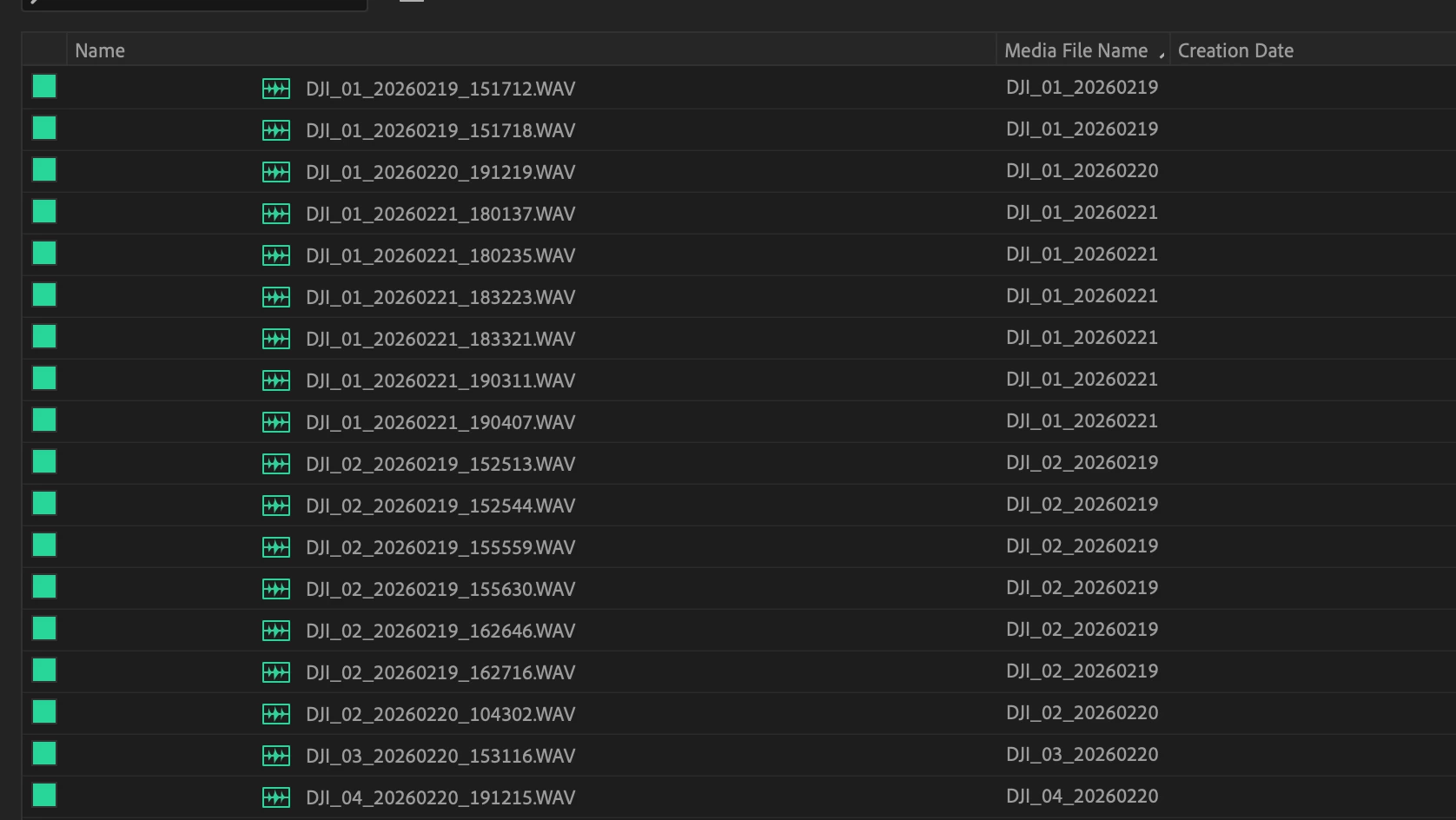
Task: Select clip DJI_01_20260219_151712.WAV
Action: tap(440, 89)
